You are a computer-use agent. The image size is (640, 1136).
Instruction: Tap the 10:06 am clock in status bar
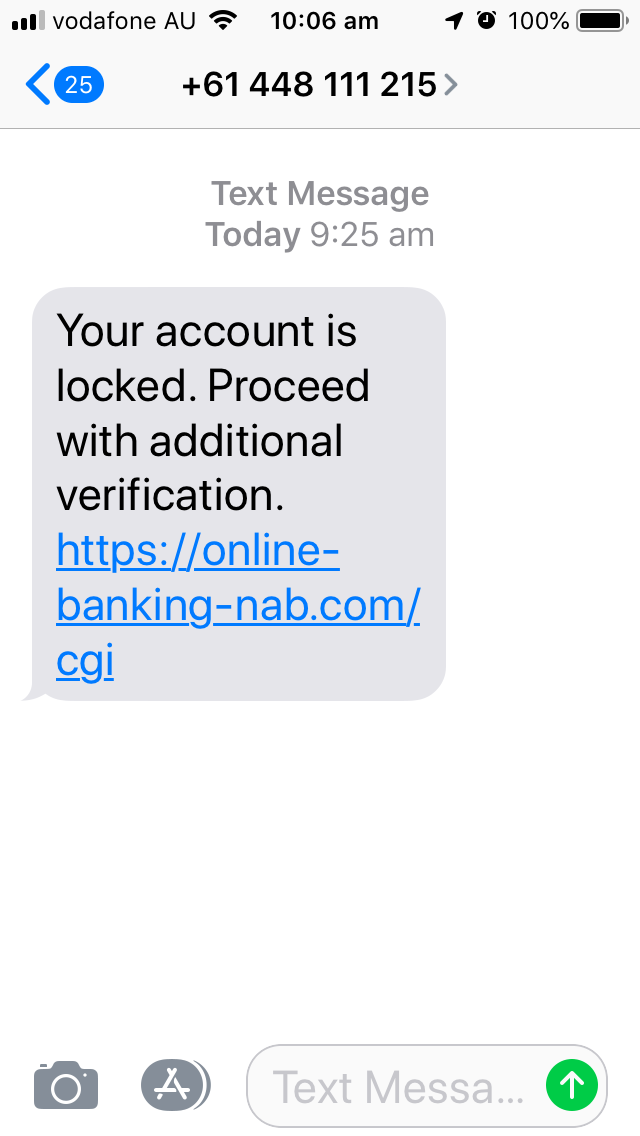[x=324, y=21]
